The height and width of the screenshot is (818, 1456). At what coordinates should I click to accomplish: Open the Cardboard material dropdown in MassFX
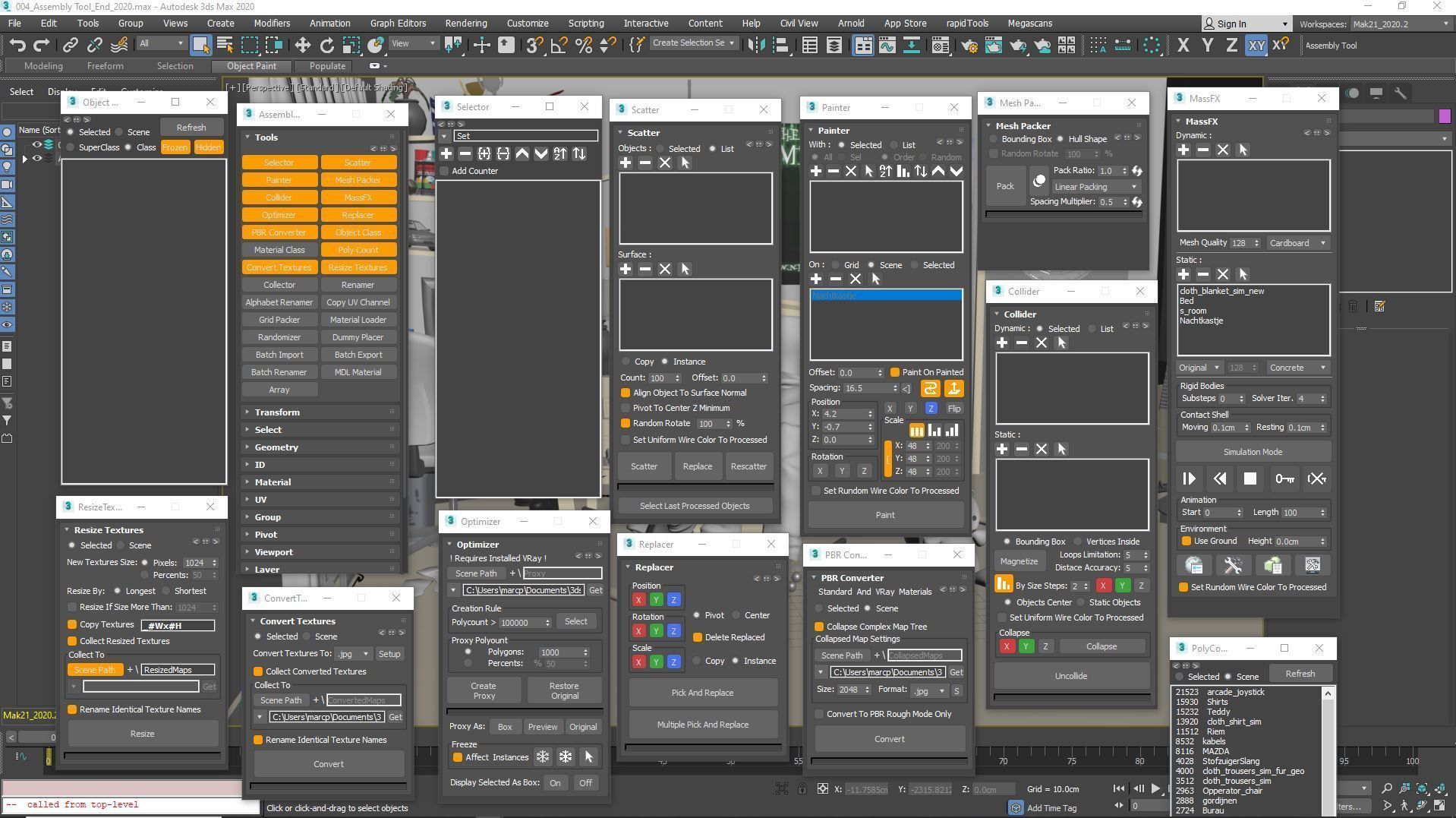point(1297,243)
